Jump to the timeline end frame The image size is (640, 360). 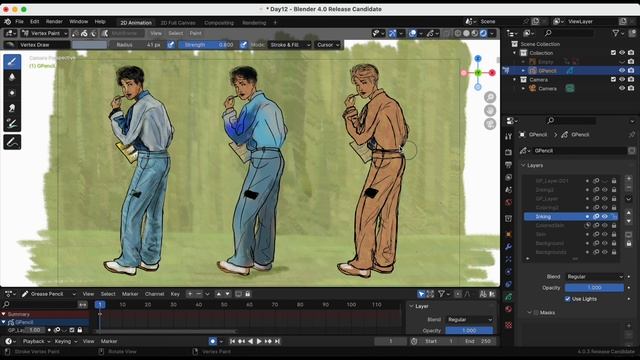click(x=277, y=341)
